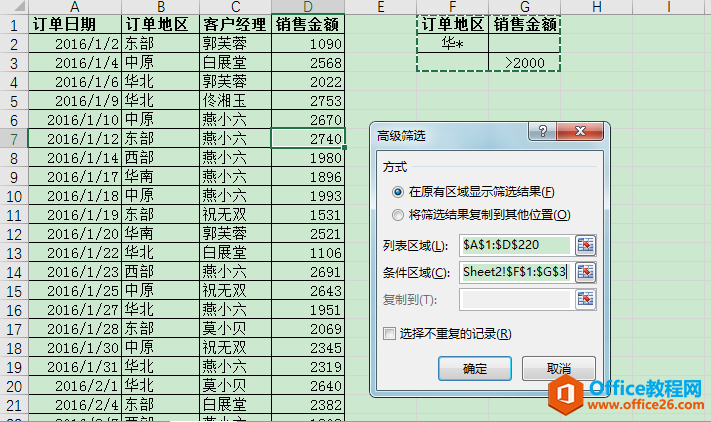
Task: Click the cell with value 2691
Action: click(x=308, y=272)
